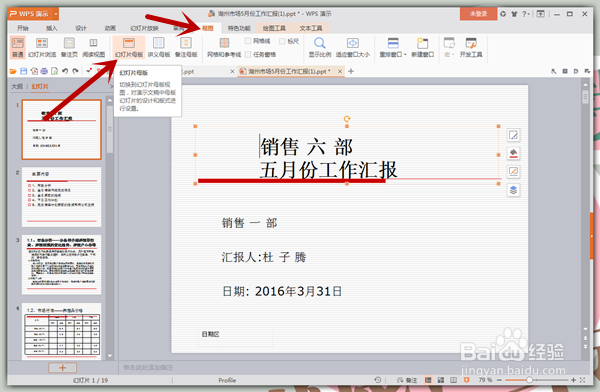Open the Design (设计) ribbon tab

tap(81, 28)
